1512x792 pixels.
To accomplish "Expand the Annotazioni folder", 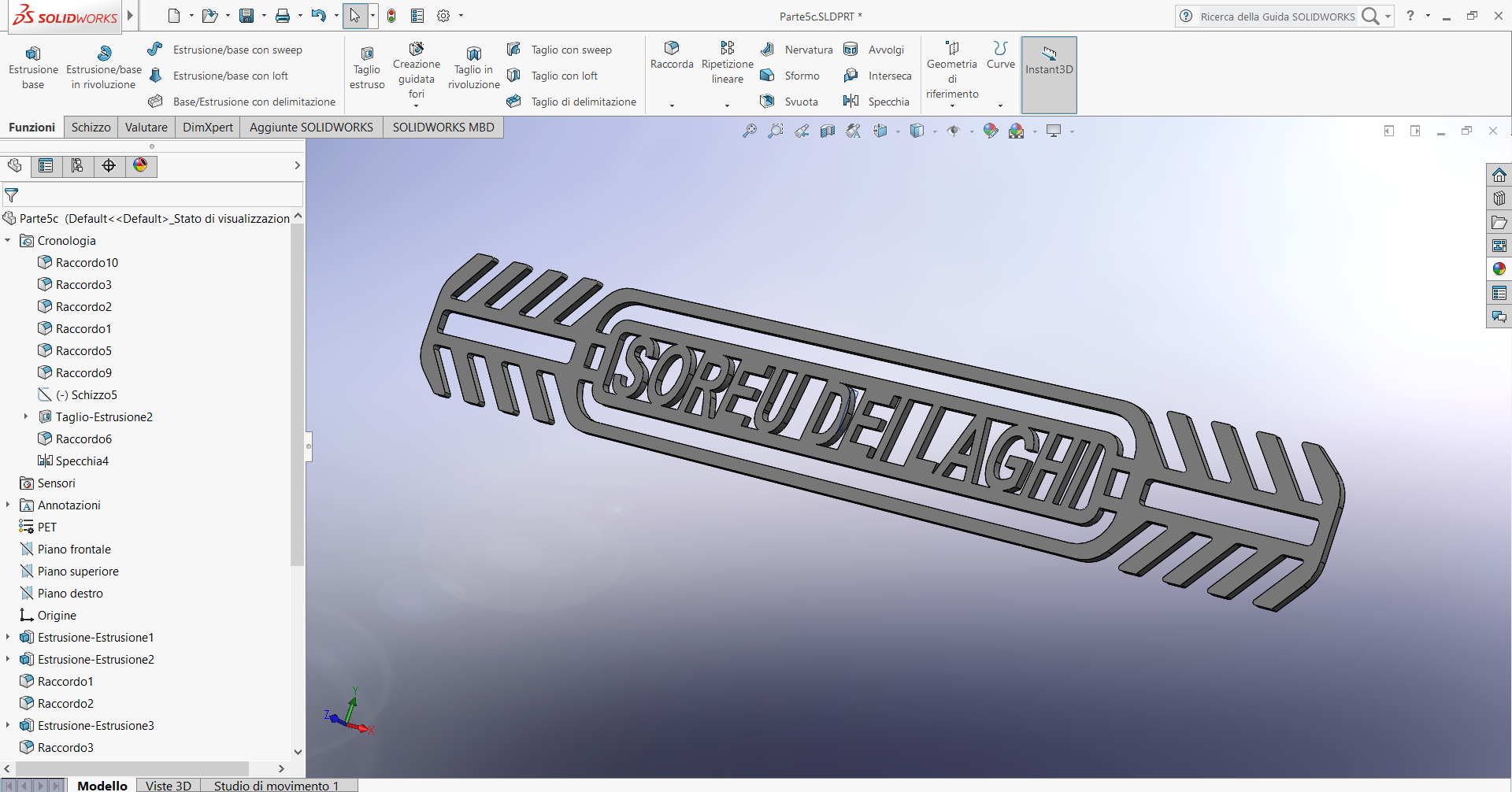I will pos(8,505).
